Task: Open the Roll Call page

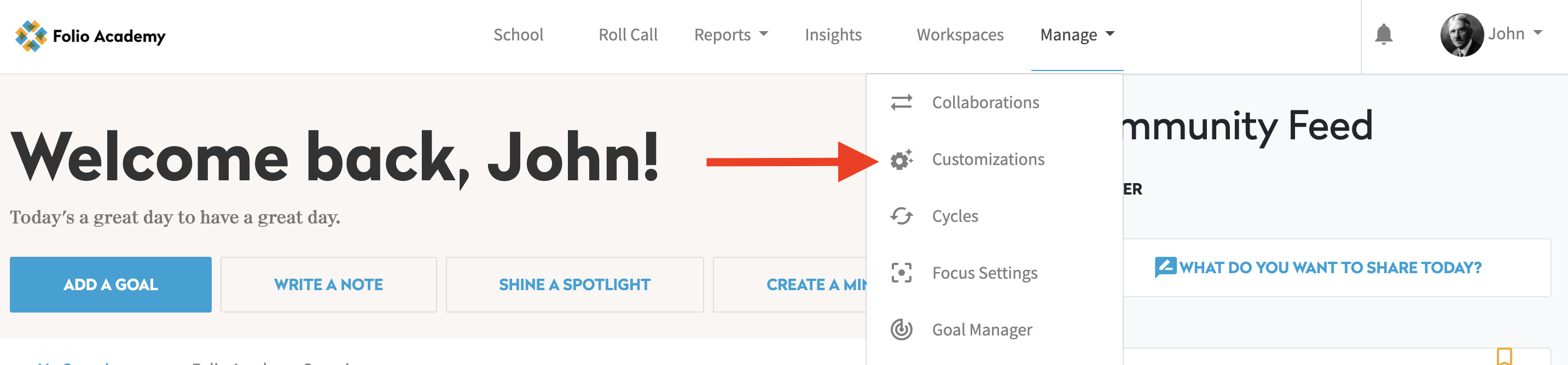Action: point(628,34)
